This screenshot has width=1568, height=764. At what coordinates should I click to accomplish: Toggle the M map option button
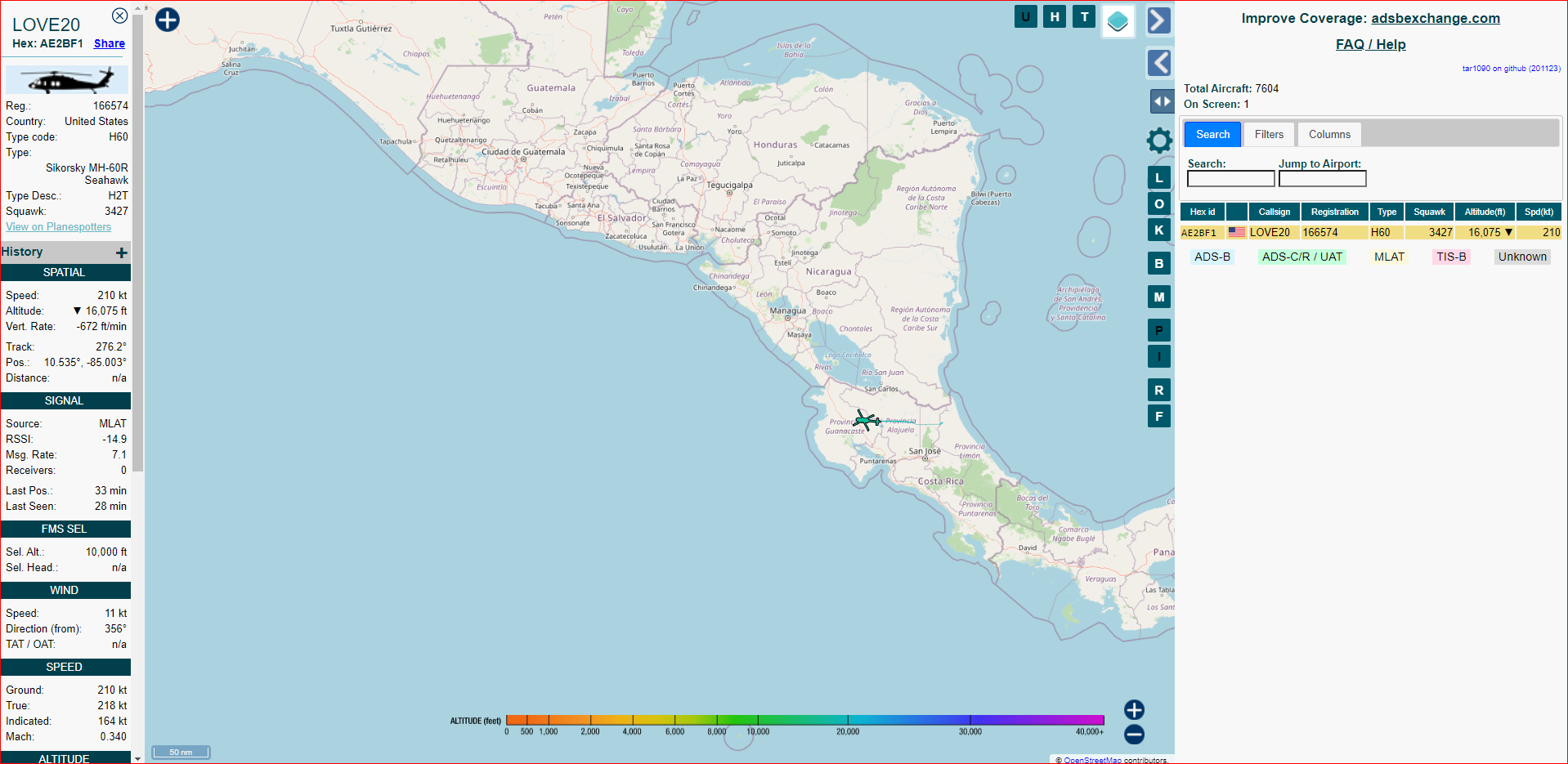(1158, 297)
